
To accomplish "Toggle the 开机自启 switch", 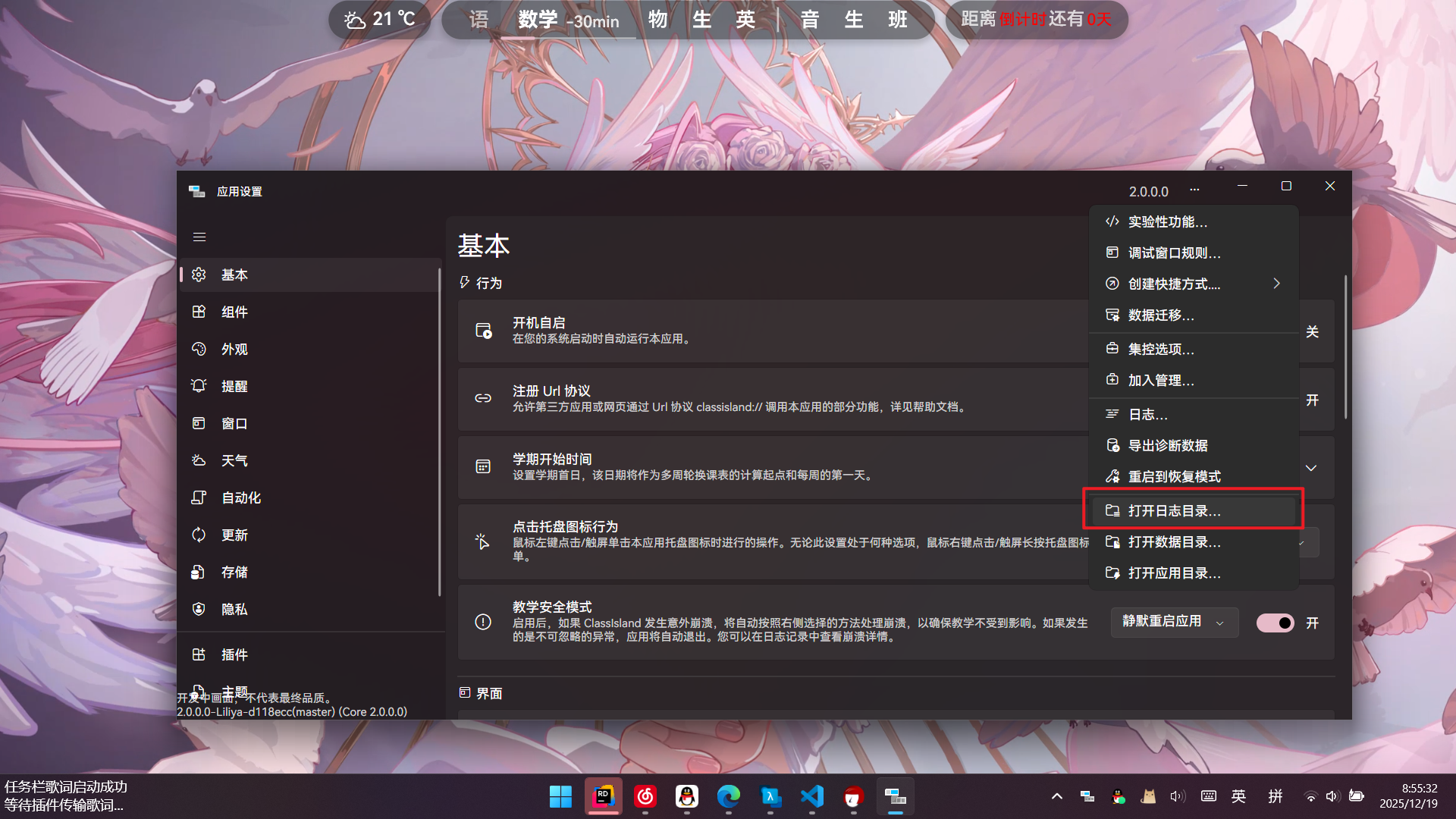I will click(1275, 331).
